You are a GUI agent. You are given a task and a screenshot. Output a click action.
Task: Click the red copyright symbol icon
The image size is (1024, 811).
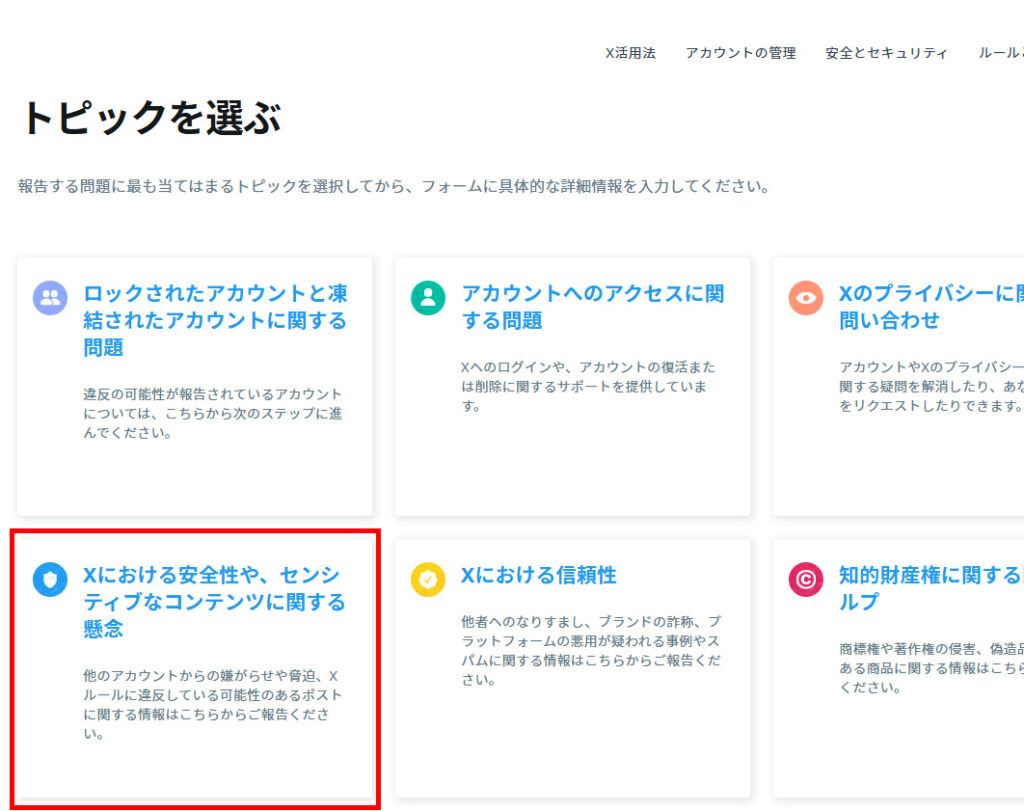(805, 579)
